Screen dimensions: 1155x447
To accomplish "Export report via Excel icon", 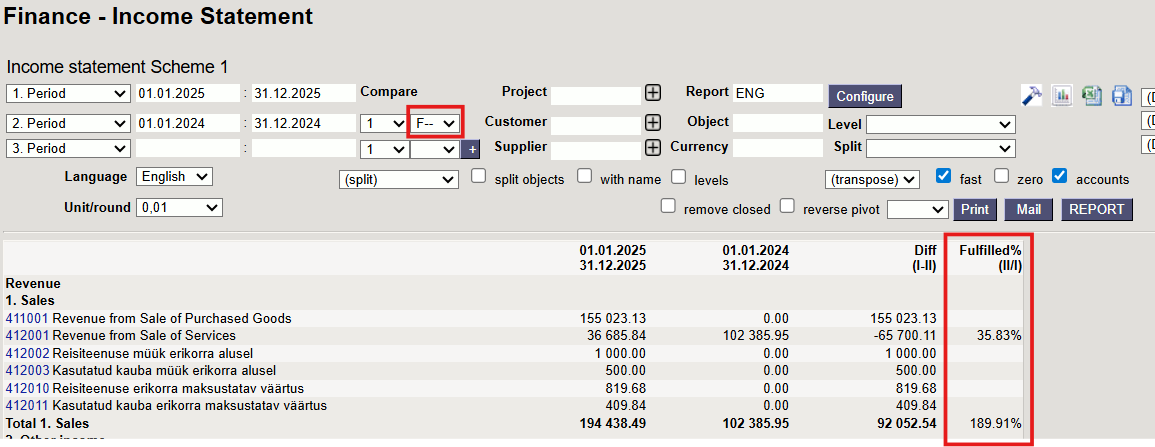I will tap(1092, 95).
